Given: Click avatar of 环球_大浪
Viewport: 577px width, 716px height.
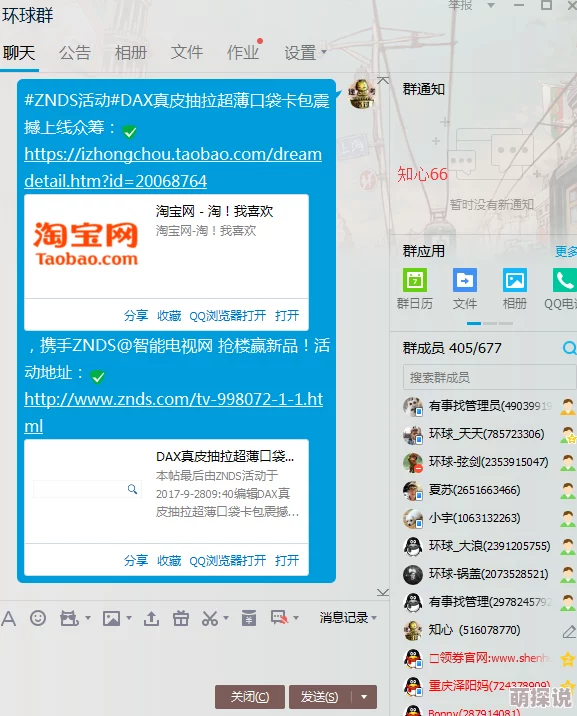Looking at the screenshot, I should click(413, 546).
